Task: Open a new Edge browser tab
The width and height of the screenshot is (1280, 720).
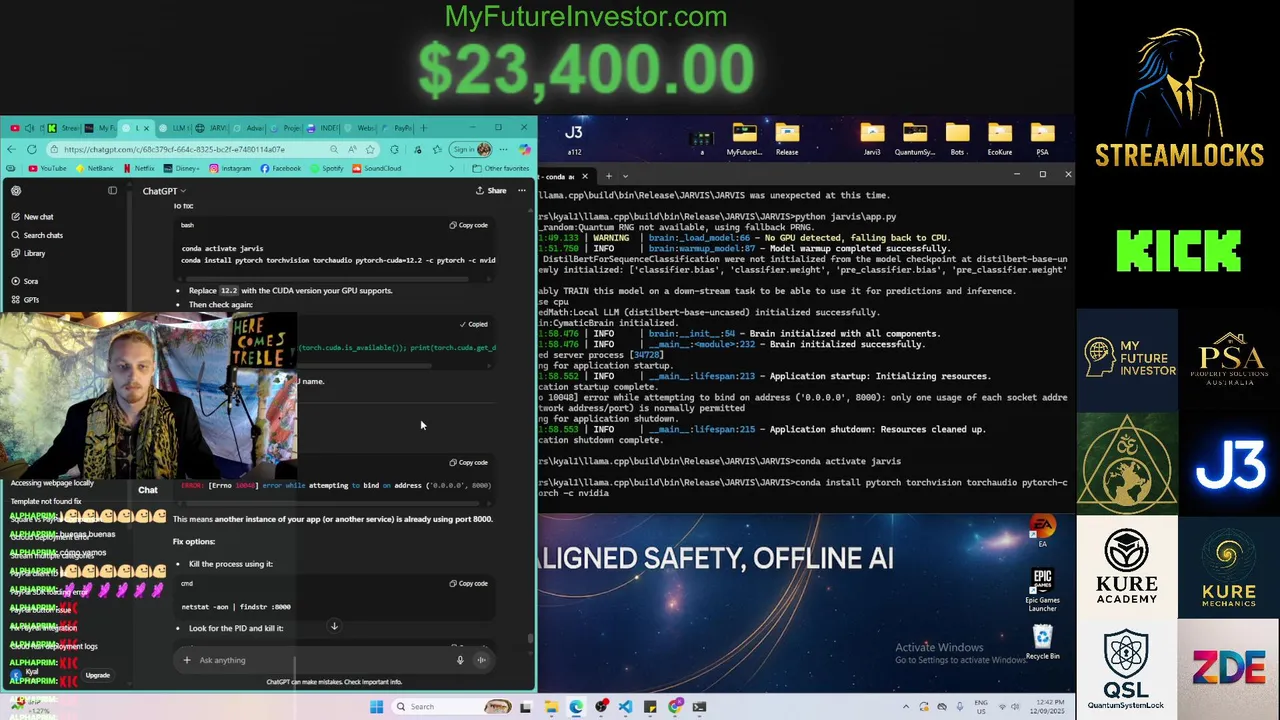Action: (424, 128)
